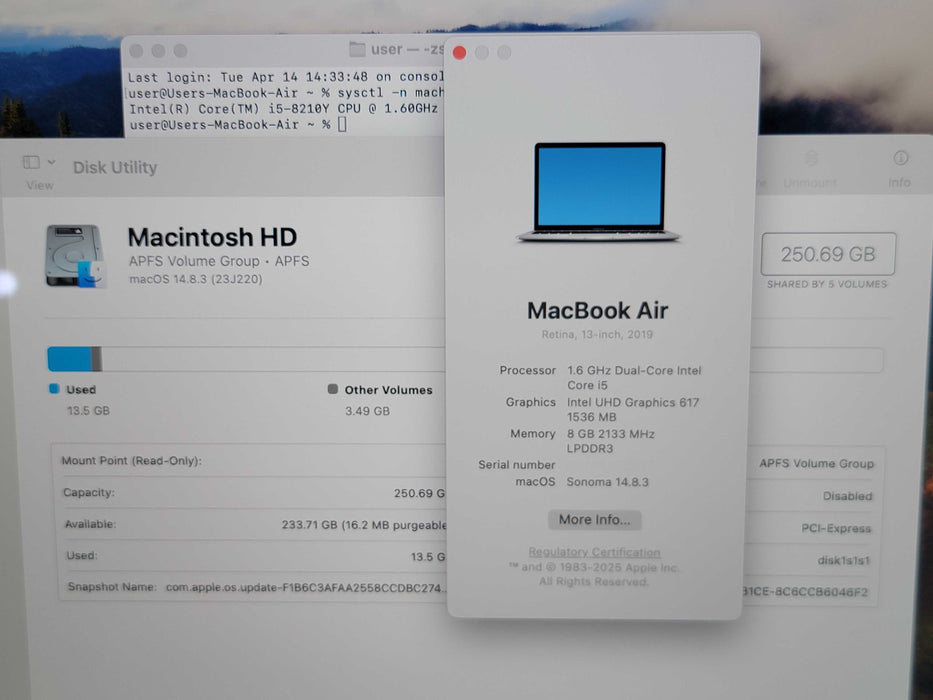Click the Available row label
Screen dimensions: 933x700
pyautogui.click(x=90, y=524)
